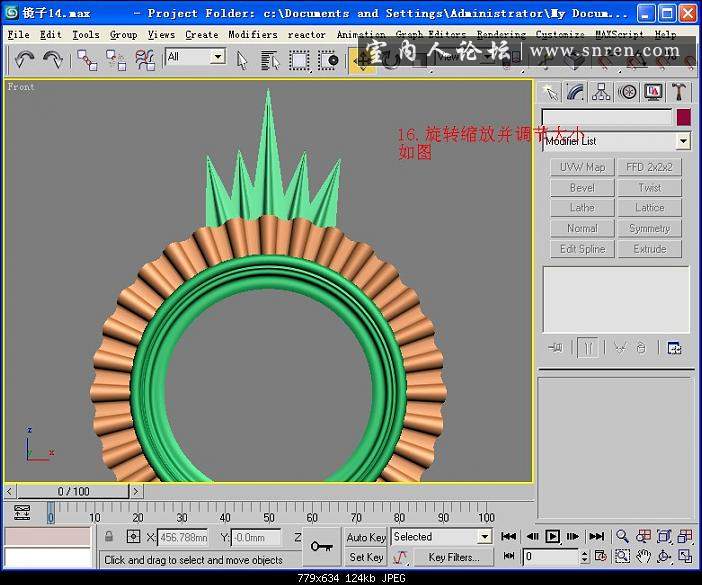Open the Views menu
Screen dimensions: 702x585
(x=161, y=34)
